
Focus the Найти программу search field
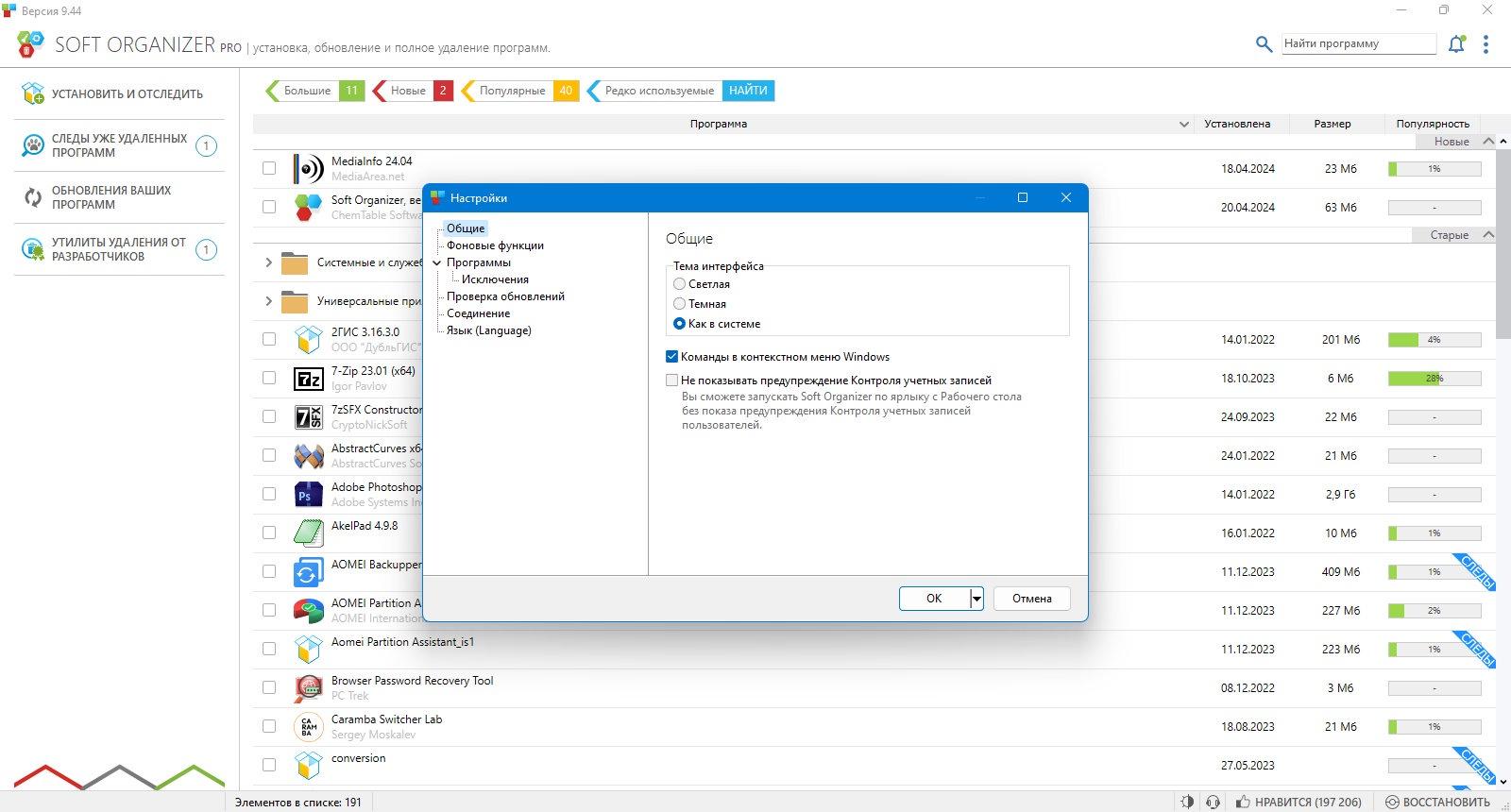(x=1359, y=43)
